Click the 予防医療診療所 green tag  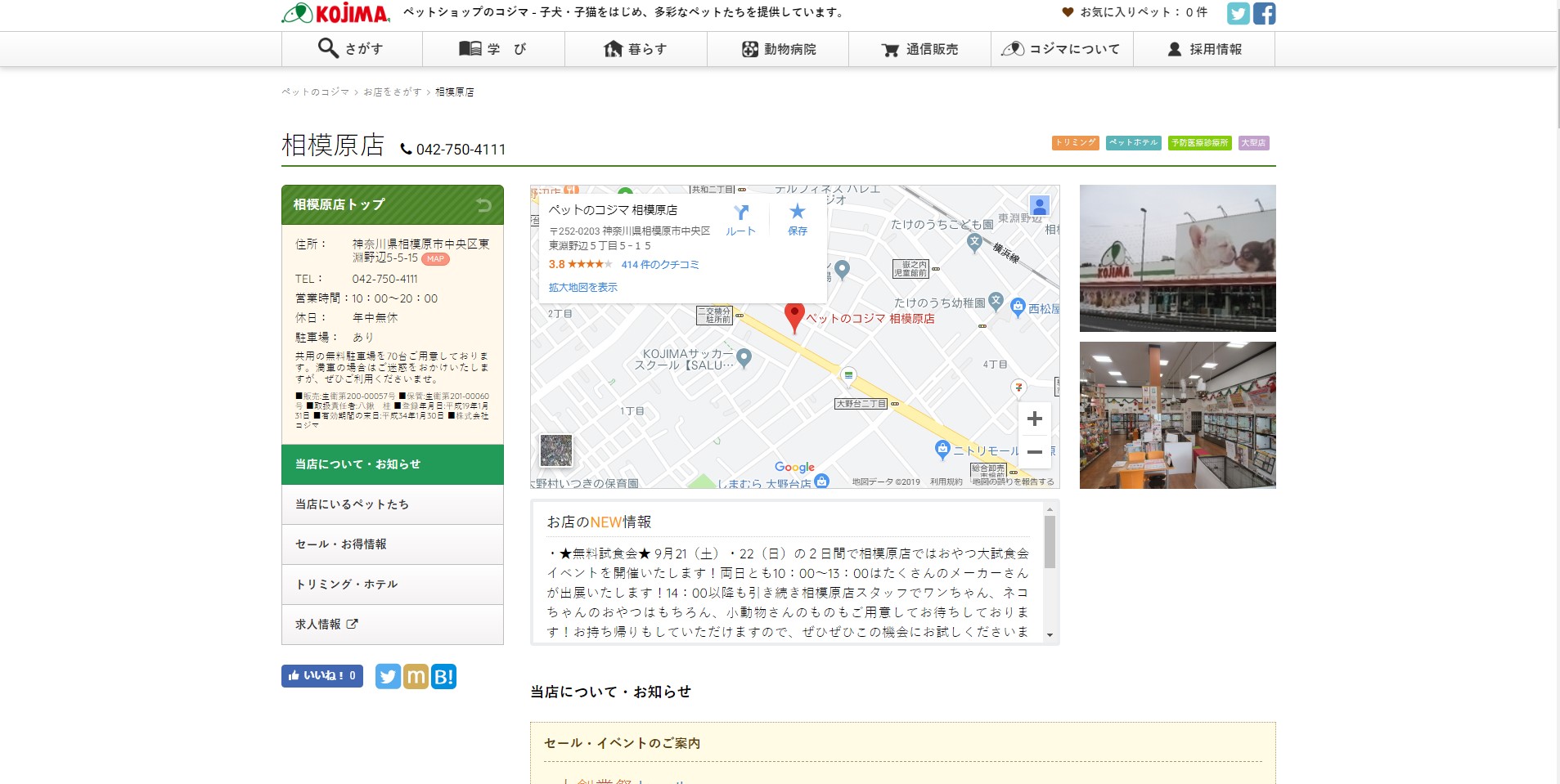pos(1199,142)
